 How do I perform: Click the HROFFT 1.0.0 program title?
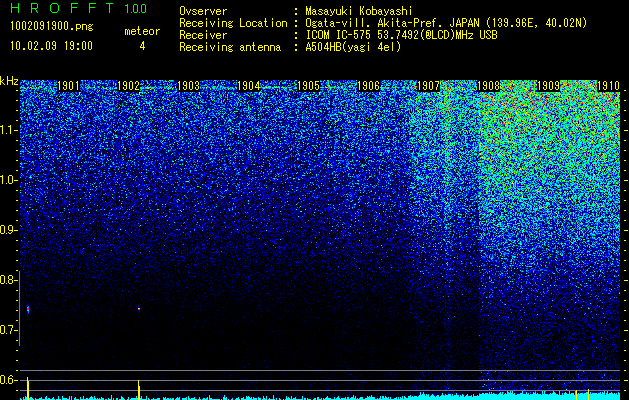point(79,8)
